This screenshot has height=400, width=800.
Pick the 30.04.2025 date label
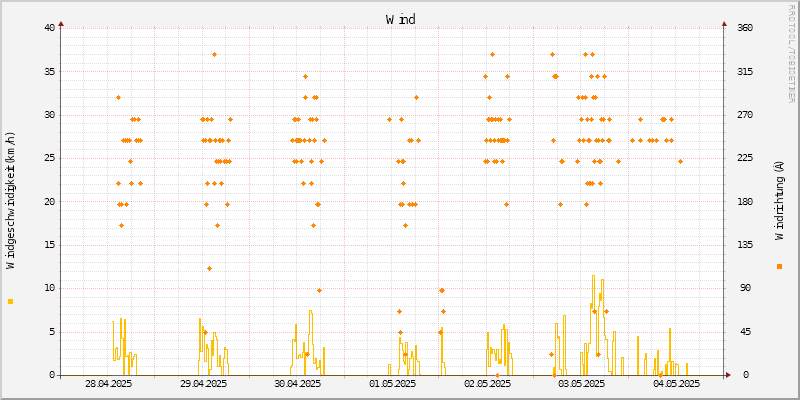point(297,384)
